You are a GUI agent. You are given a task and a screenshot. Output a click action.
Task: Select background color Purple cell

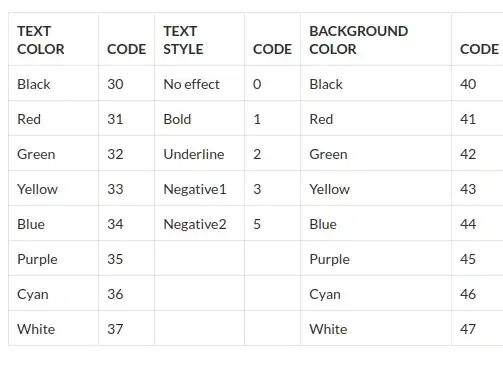376,258
